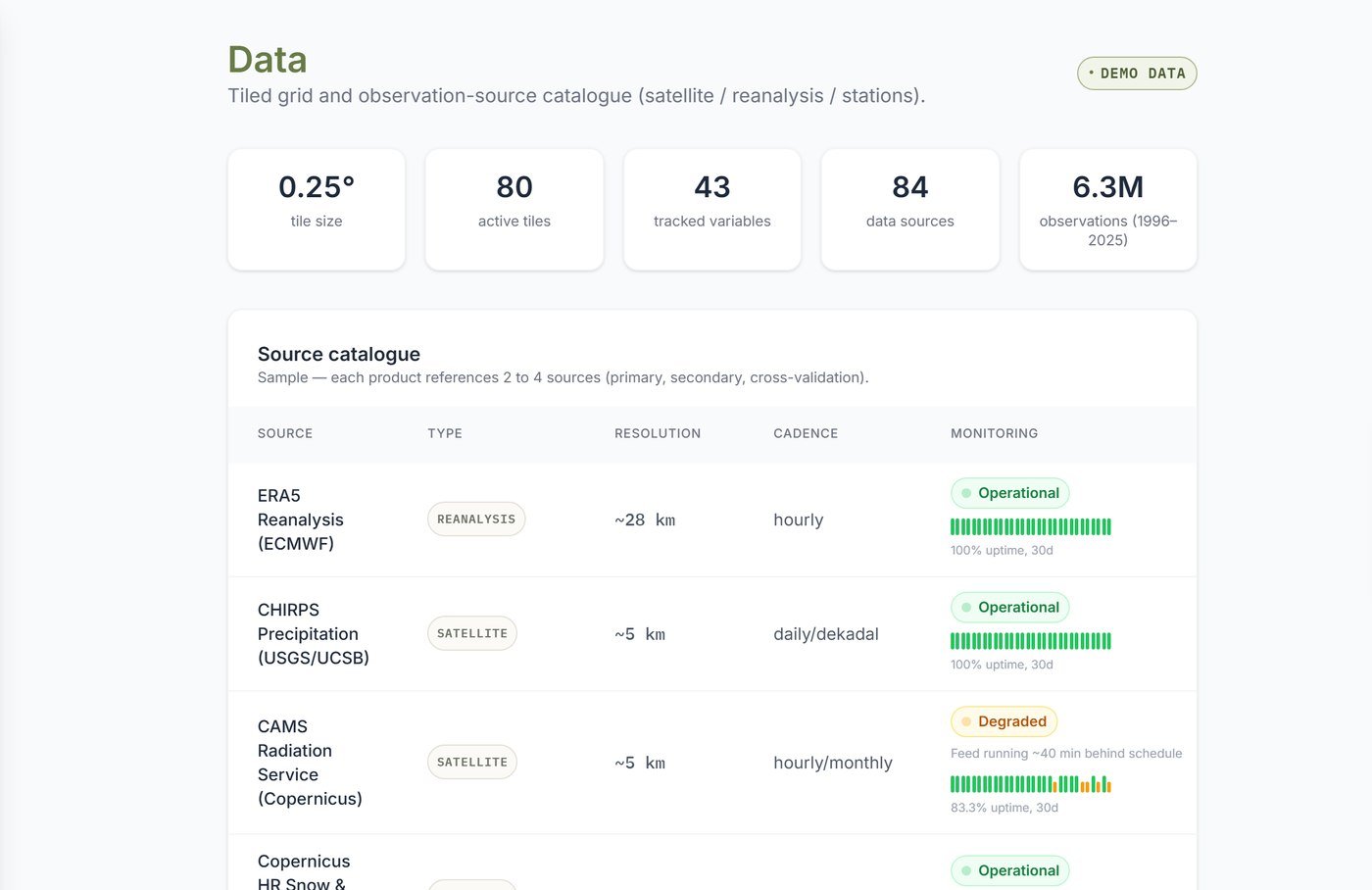Click the ~28 km resolution value
The image size is (1372, 890).
pyautogui.click(x=645, y=519)
